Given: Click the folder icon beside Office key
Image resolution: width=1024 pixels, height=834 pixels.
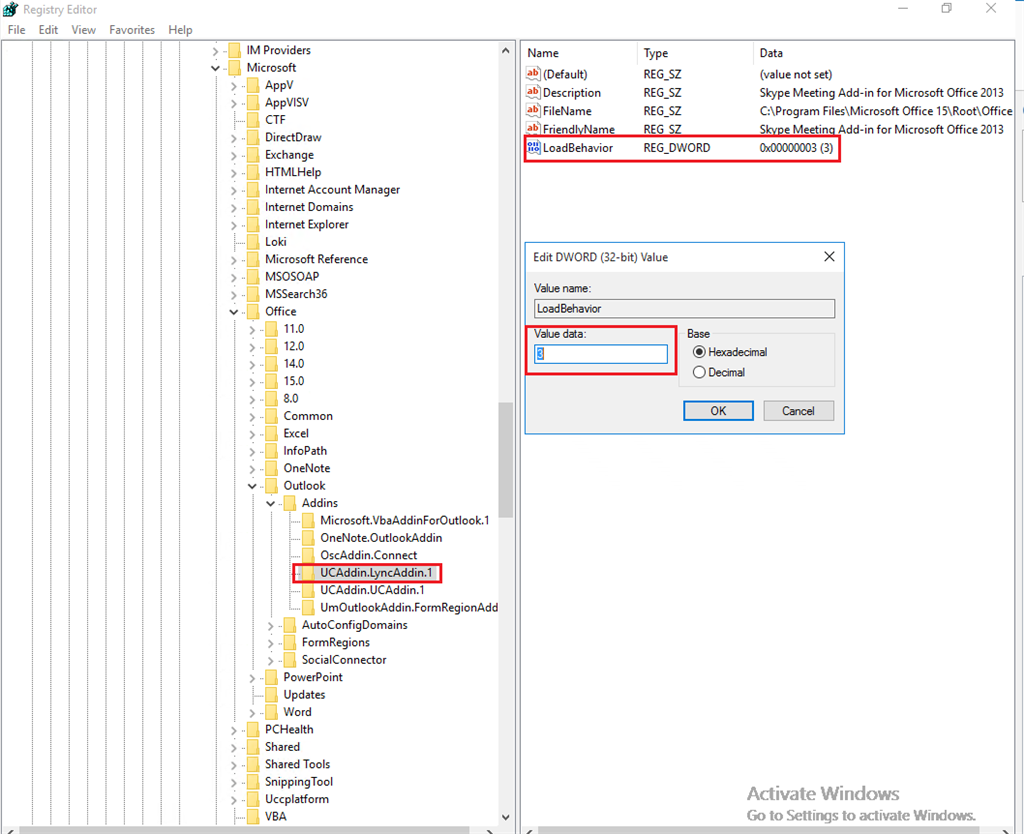Looking at the screenshot, I should 253,312.
